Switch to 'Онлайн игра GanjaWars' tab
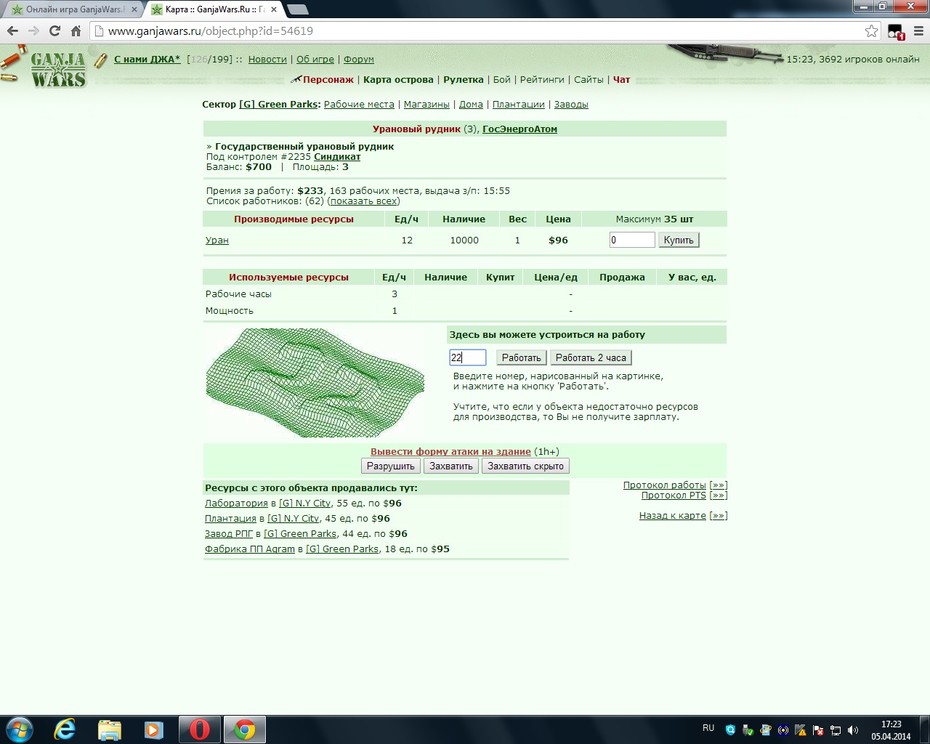This screenshot has width=930, height=744. 74,9
